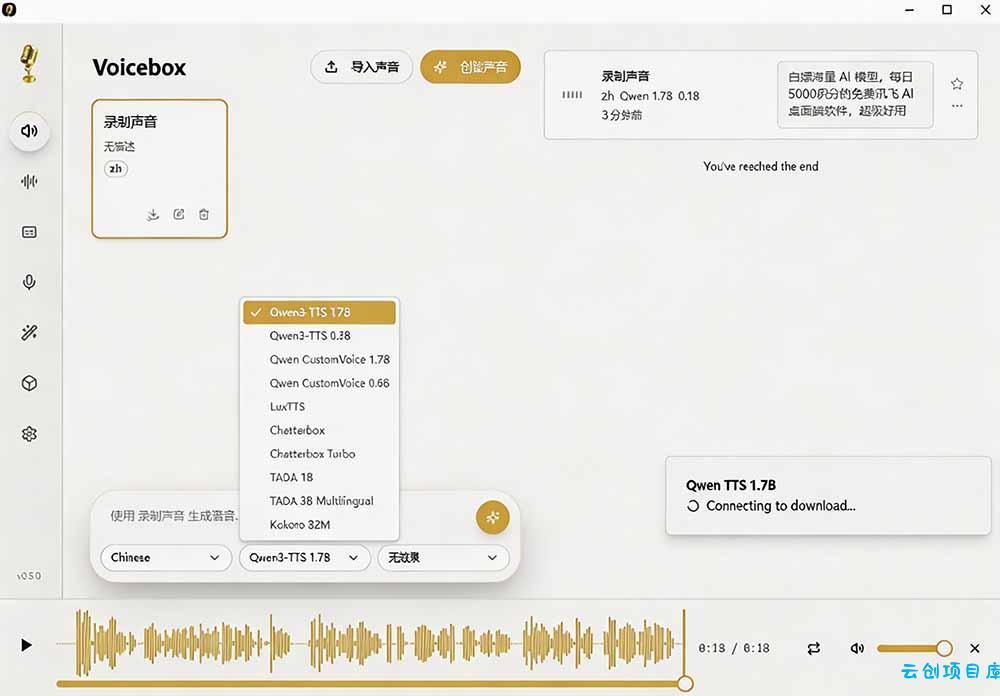
Task: Adjust the volume slider knob
Action: (x=945, y=648)
